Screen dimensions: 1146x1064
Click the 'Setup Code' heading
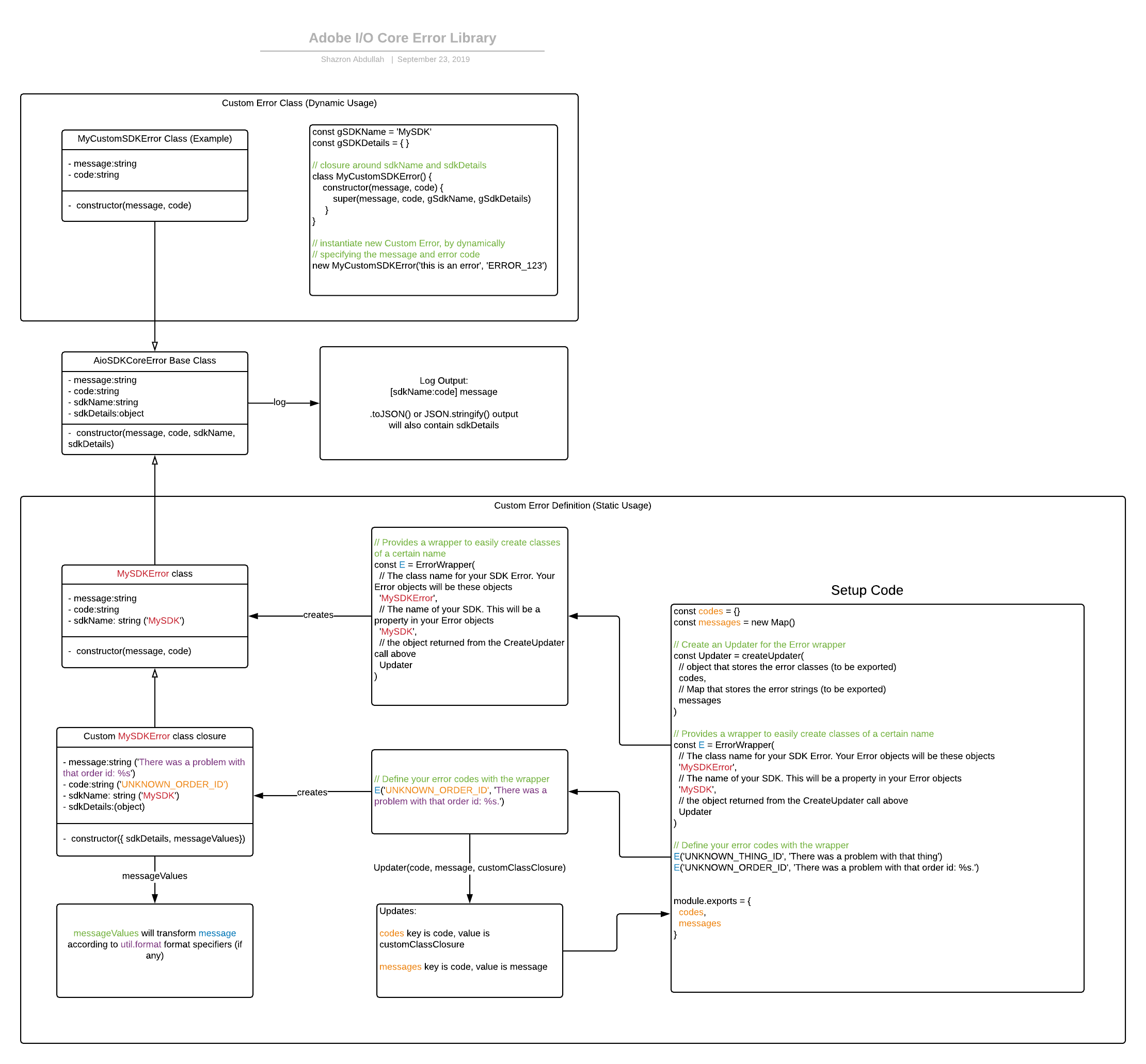(867, 590)
